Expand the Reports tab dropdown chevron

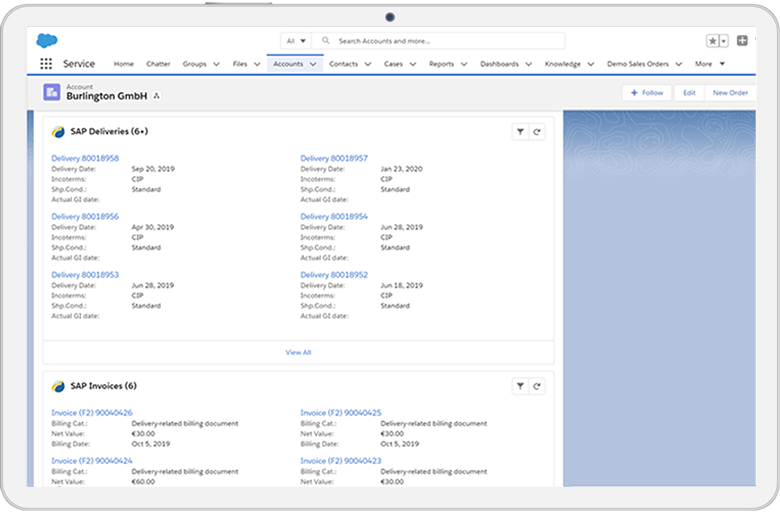pos(464,64)
